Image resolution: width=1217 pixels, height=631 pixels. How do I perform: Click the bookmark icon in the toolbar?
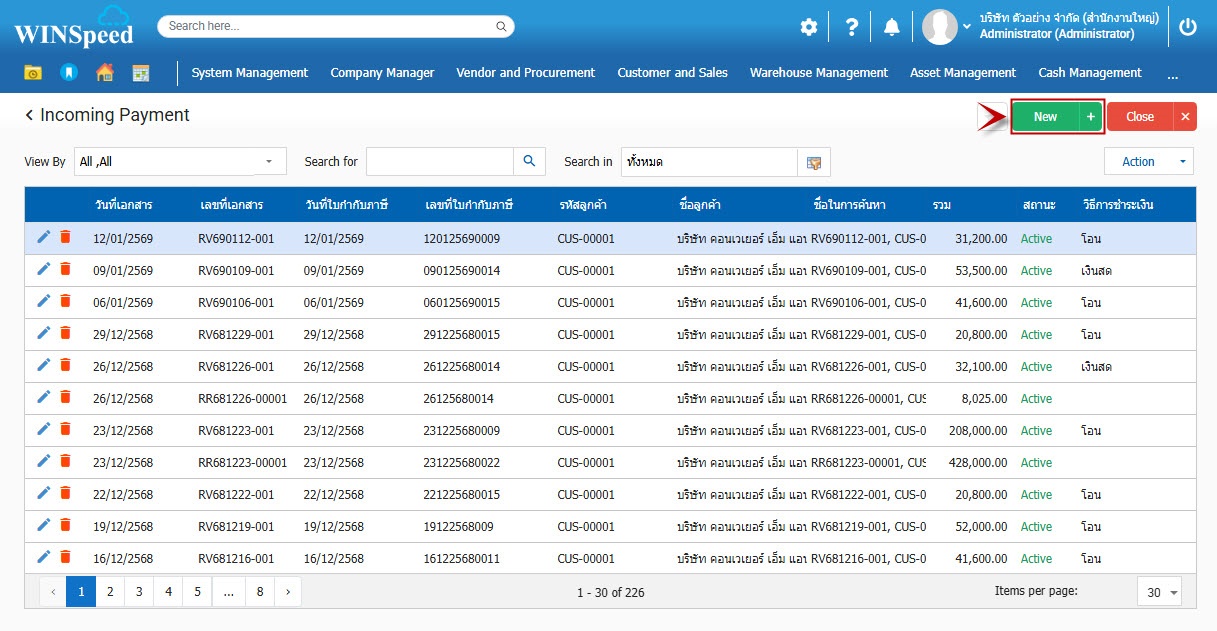(68, 72)
